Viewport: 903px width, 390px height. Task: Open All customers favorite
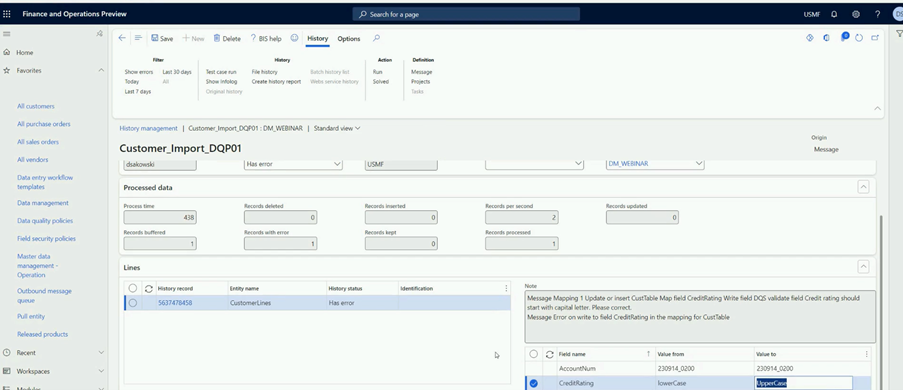click(x=36, y=107)
